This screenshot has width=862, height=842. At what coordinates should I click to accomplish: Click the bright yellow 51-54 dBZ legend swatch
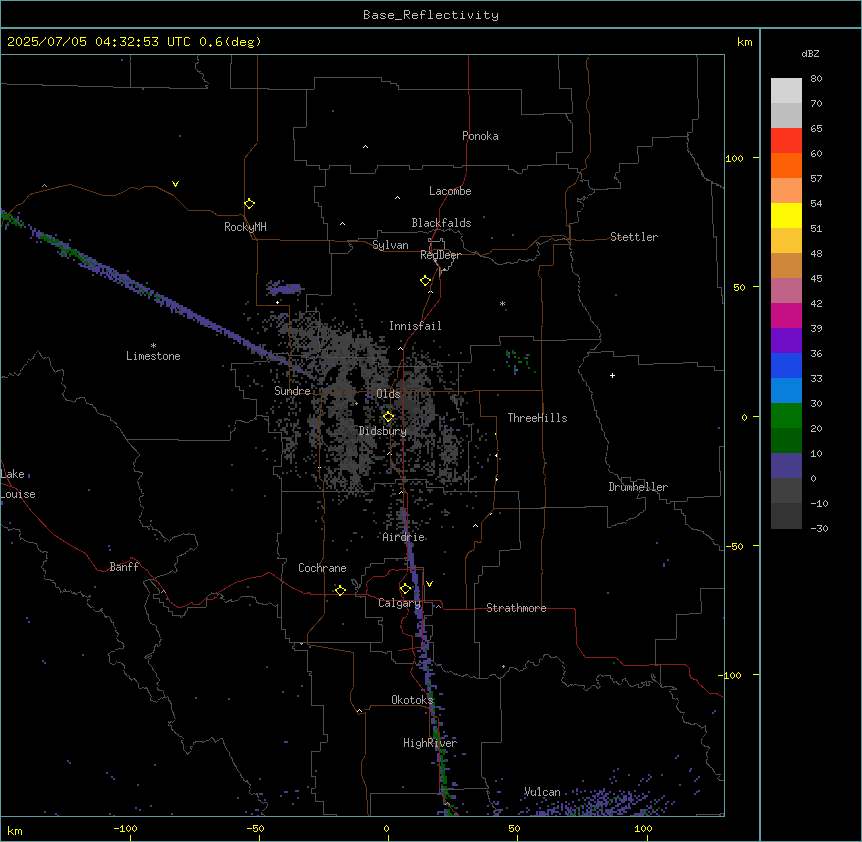coord(786,215)
